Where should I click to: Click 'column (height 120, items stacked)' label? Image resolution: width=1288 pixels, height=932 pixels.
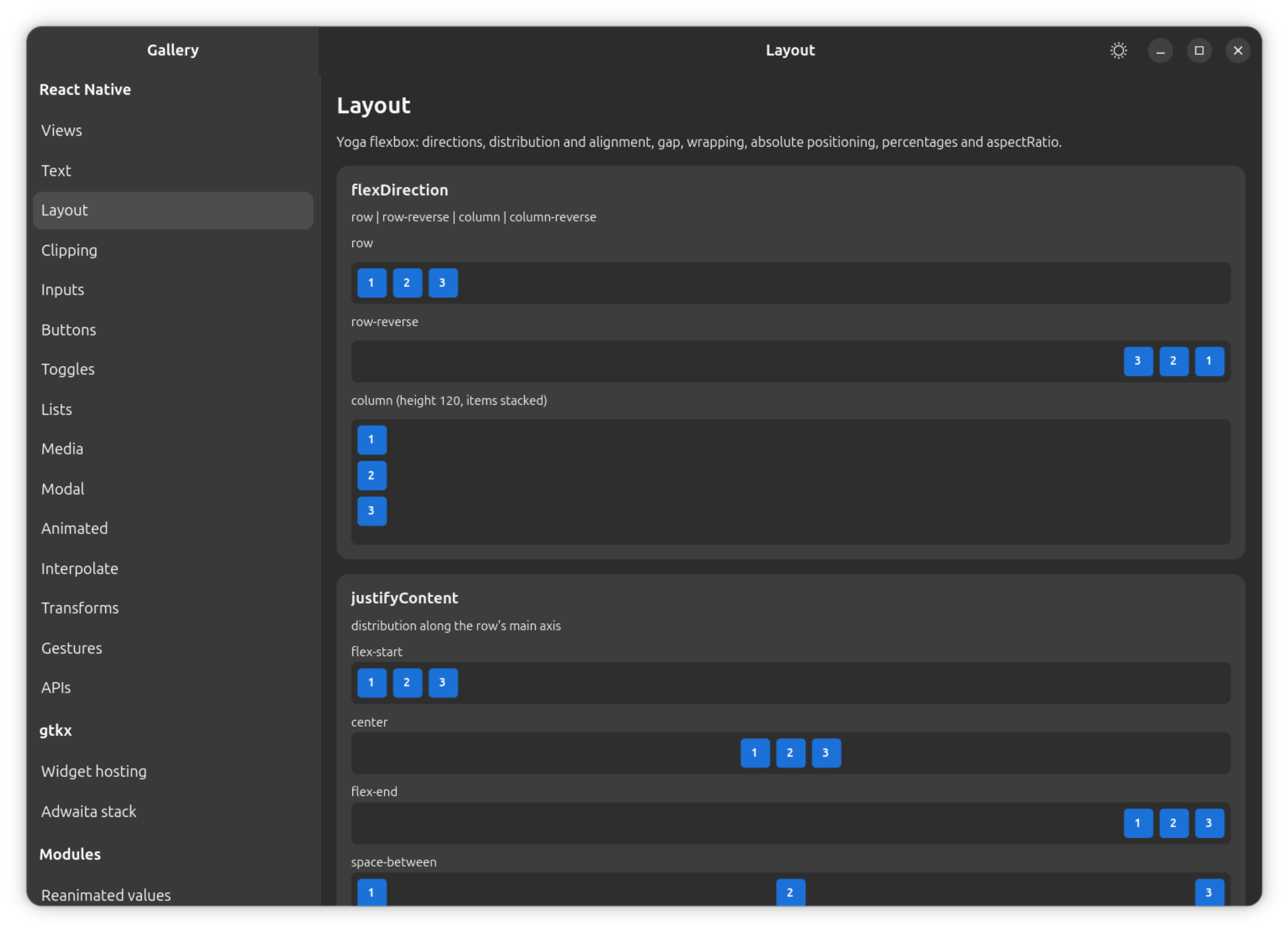pyautogui.click(x=449, y=401)
